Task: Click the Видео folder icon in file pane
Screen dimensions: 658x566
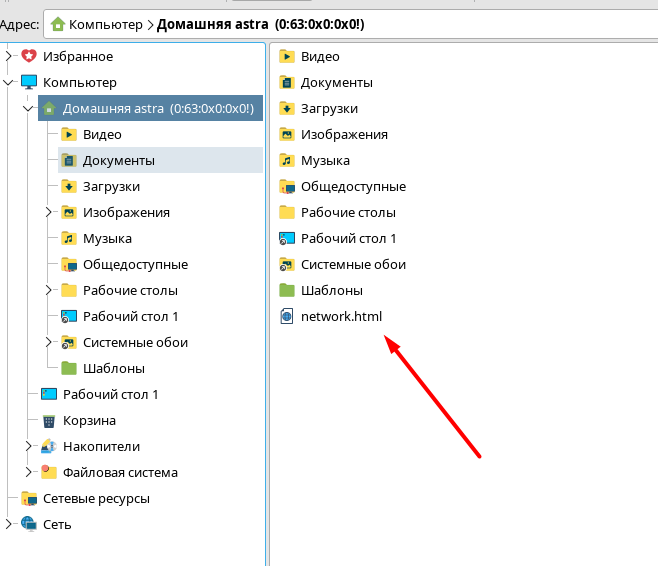Action: click(287, 56)
